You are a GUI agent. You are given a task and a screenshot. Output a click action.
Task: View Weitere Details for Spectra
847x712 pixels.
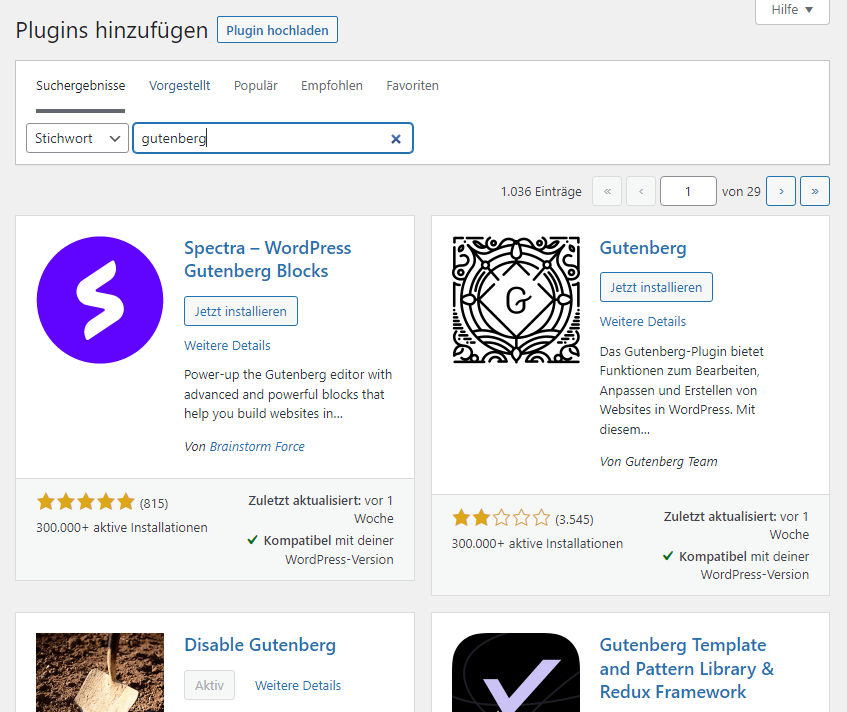pyautogui.click(x=227, y=346)
